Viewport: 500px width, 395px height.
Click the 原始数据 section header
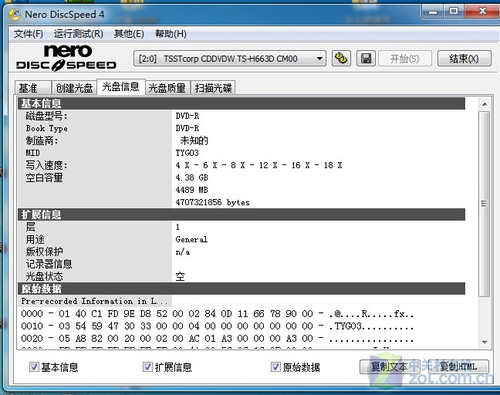coord(241,289)
